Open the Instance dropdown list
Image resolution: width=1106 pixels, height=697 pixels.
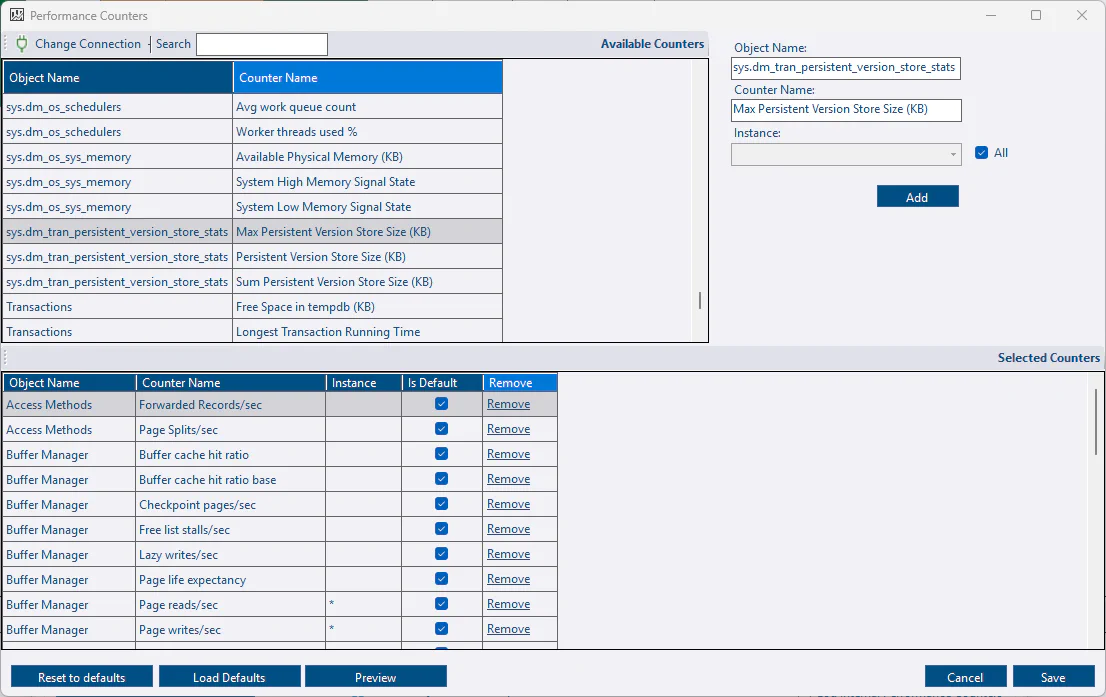952,154
